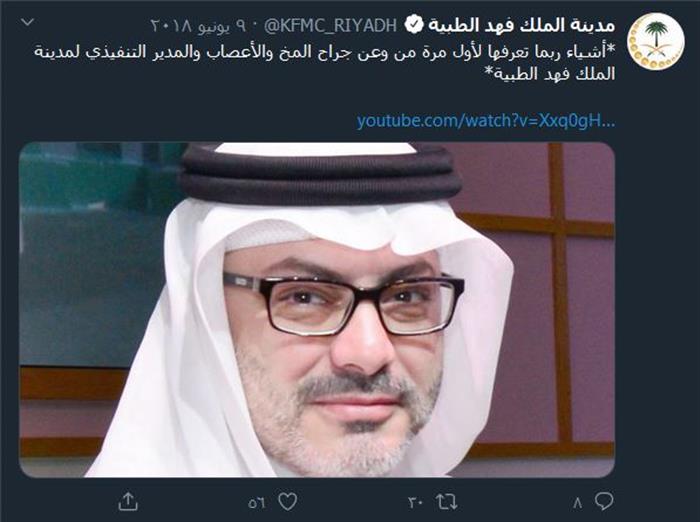The width and height of the screenshot is (700, 522).
Task: Click the reply speech bubble icon
Action: click(604, 501)
